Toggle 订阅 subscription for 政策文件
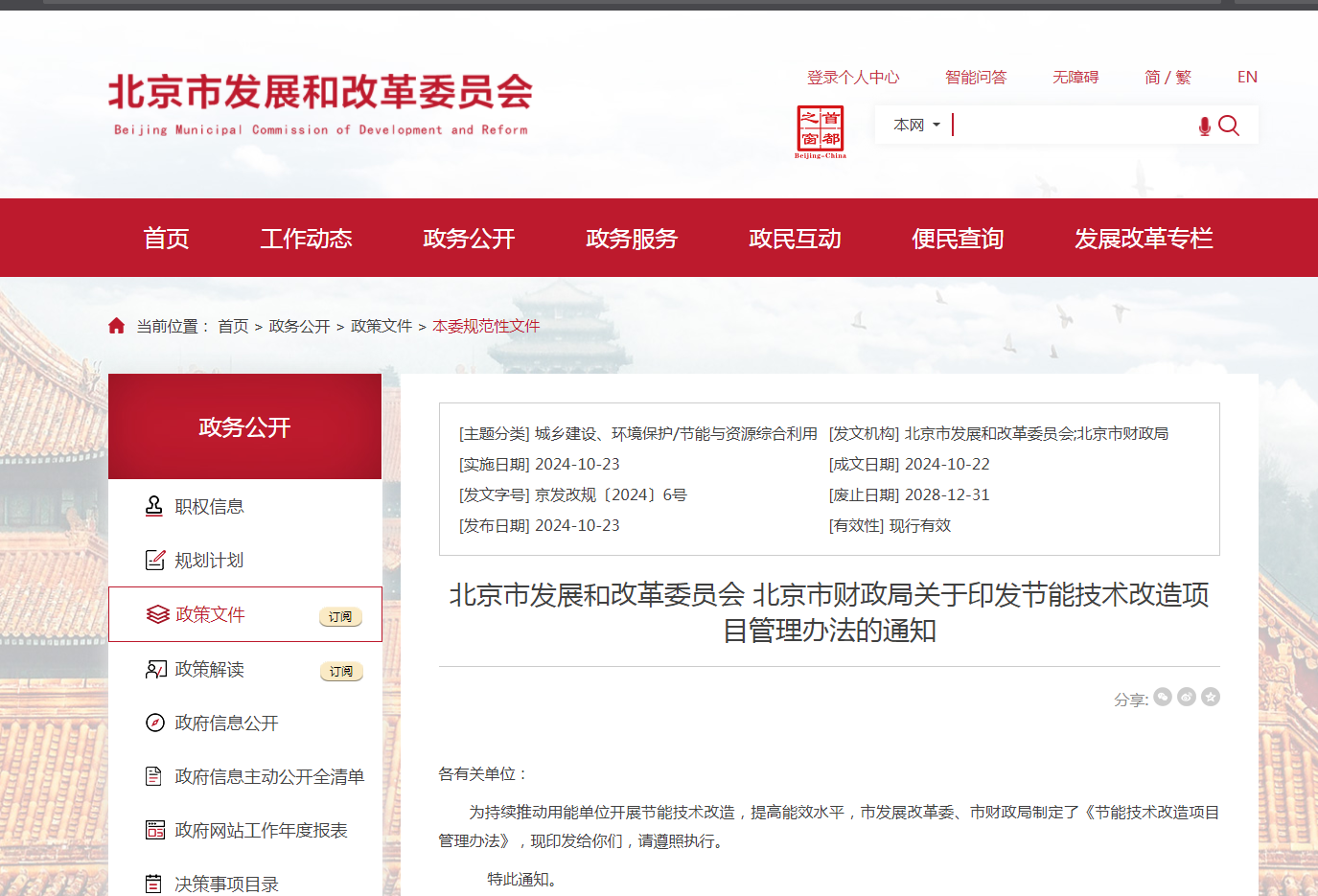Image resolution: width=1318 pixels, height=896 pixels. tap(340, 616)
